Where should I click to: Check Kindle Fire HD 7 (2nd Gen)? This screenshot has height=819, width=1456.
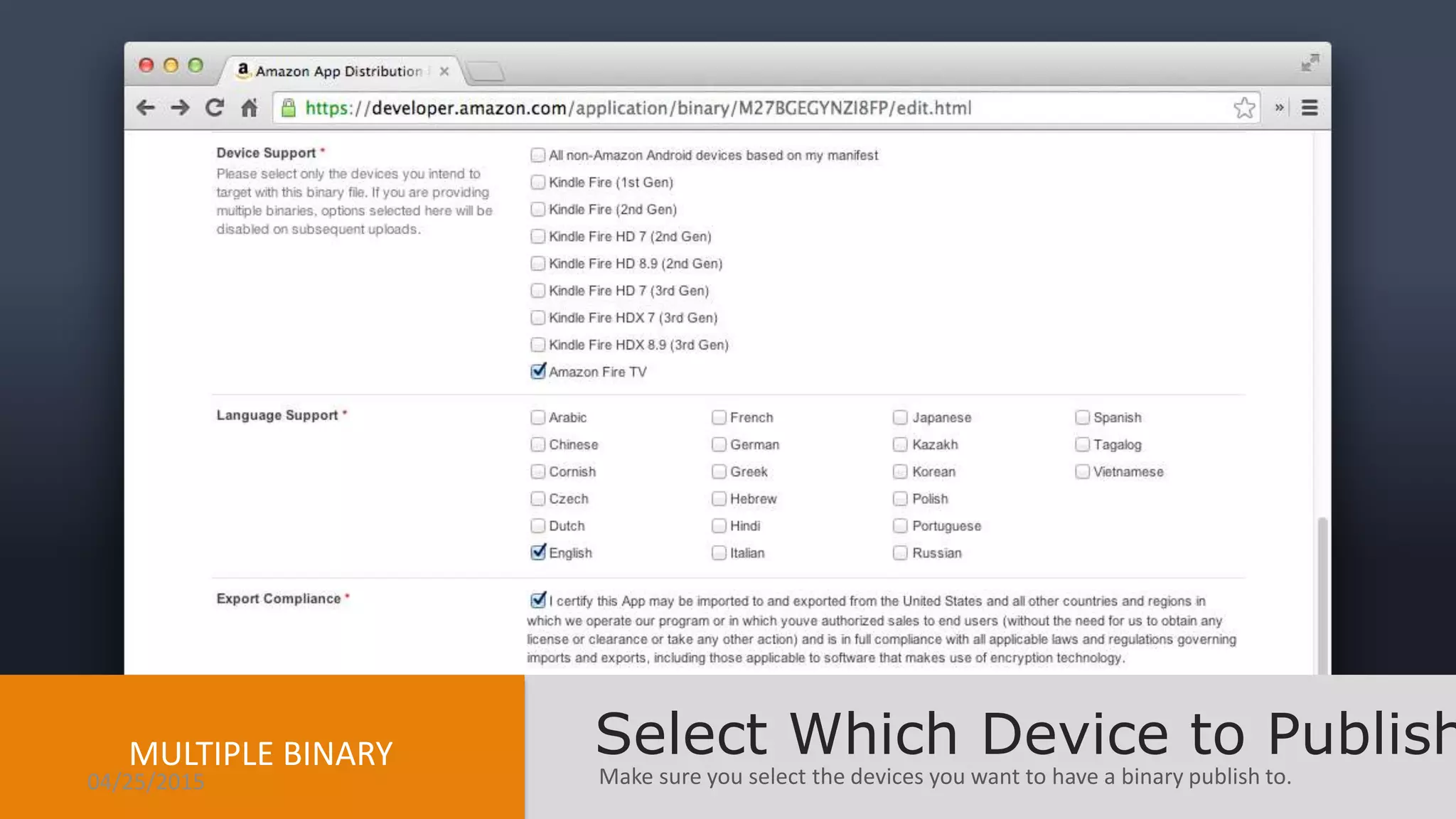pos(538,236)
